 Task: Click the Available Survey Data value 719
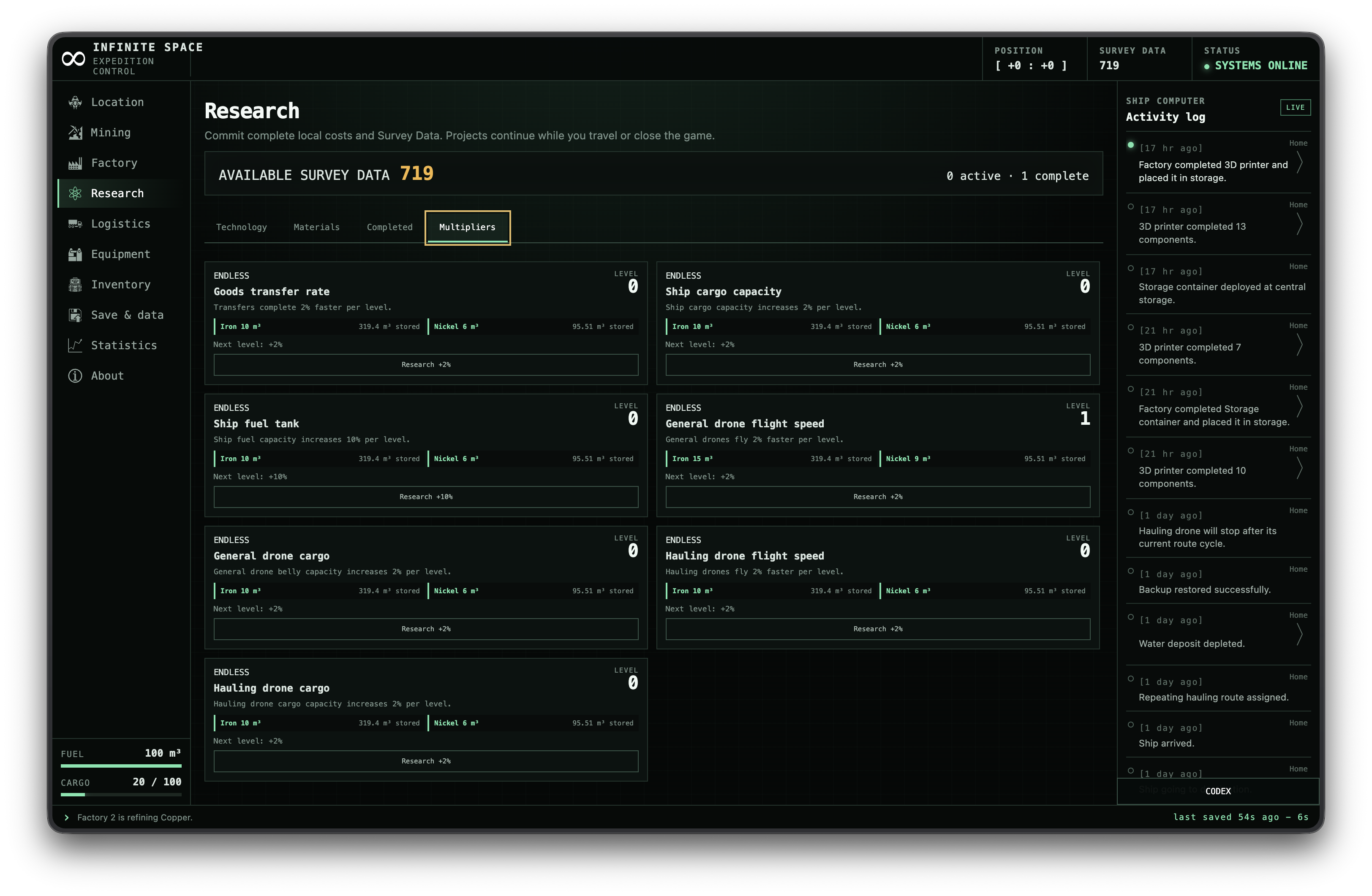417,174
